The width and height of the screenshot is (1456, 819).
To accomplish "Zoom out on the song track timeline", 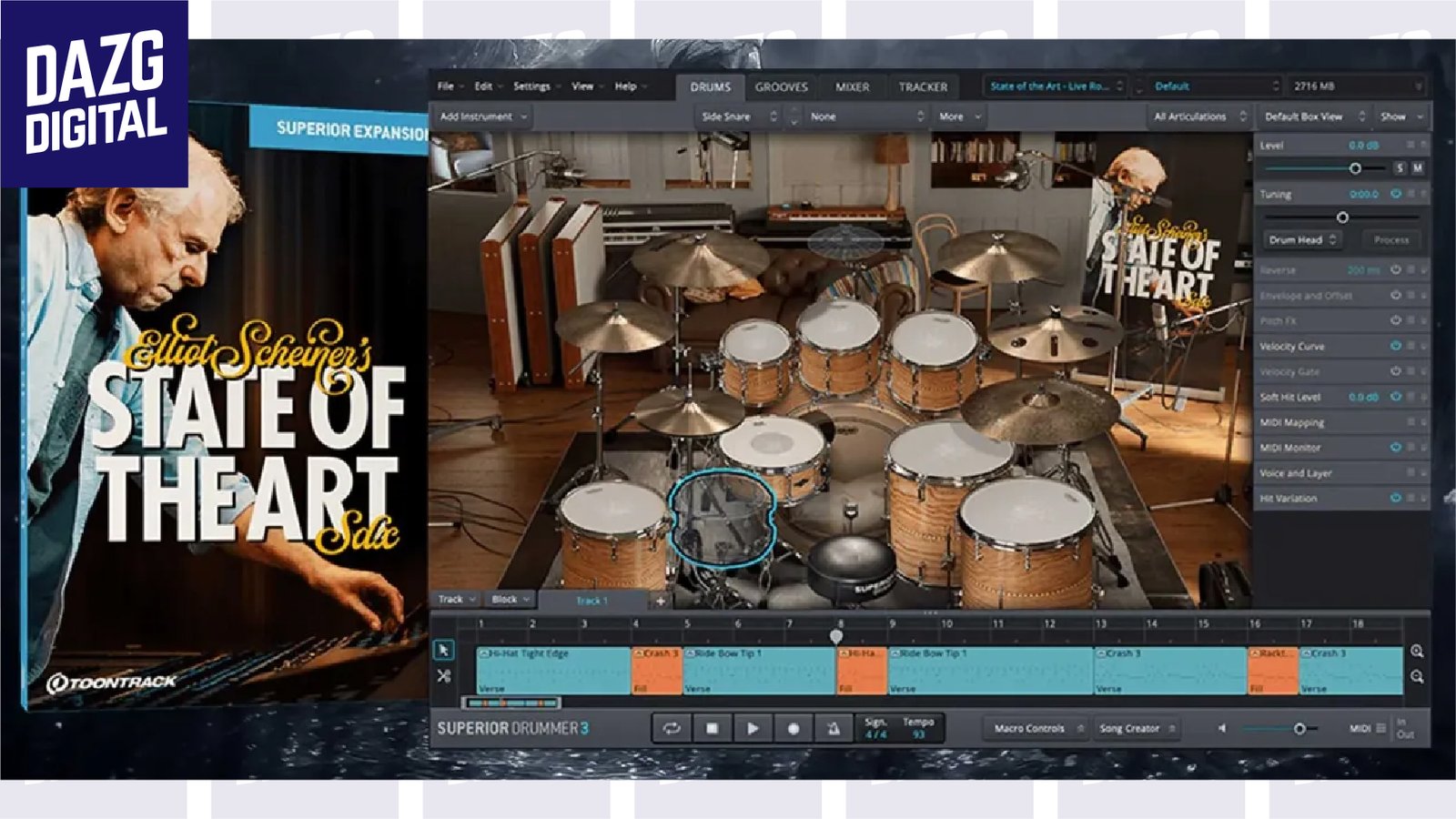I will pyautogui.click(x=1417, y=677).
